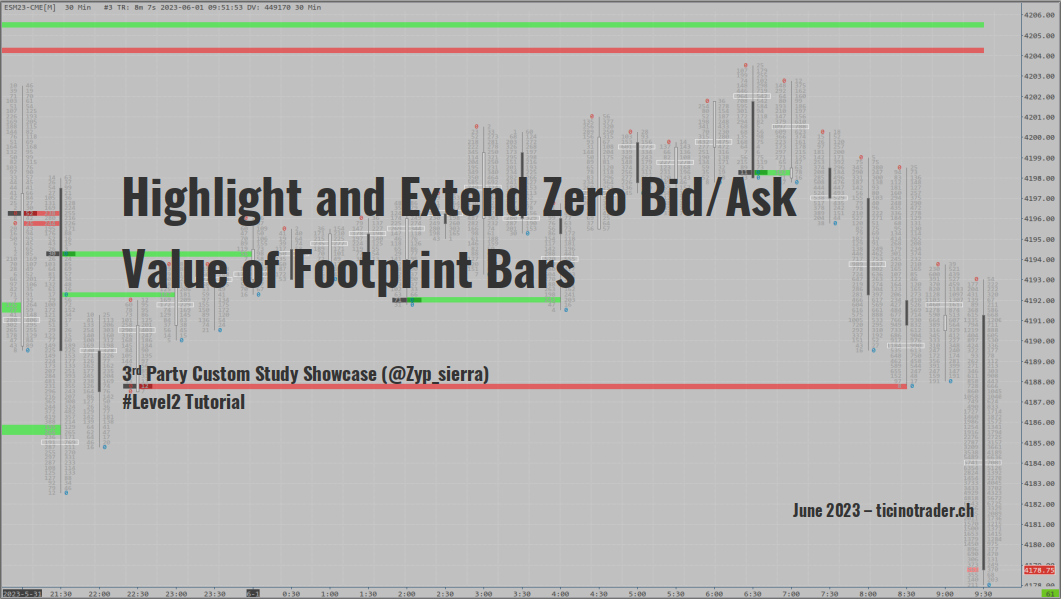
Task: Click the 8:00 time axis label
Action: click(x=867, y=594)
